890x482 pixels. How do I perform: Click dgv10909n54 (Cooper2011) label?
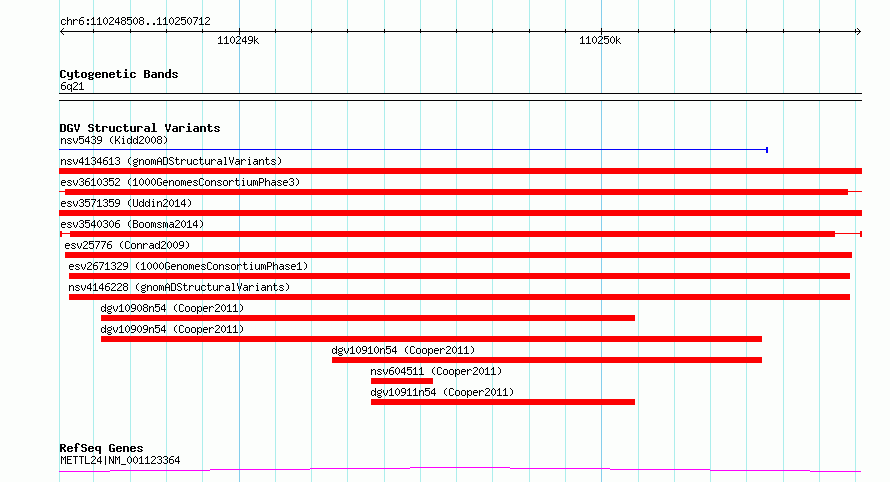click(172, 329)
